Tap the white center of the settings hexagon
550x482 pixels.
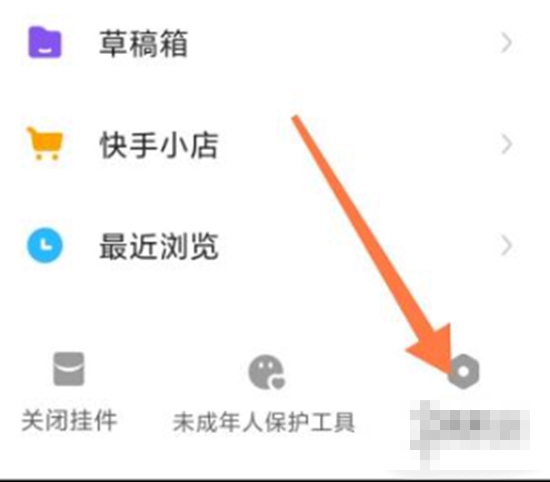(463, 371)
